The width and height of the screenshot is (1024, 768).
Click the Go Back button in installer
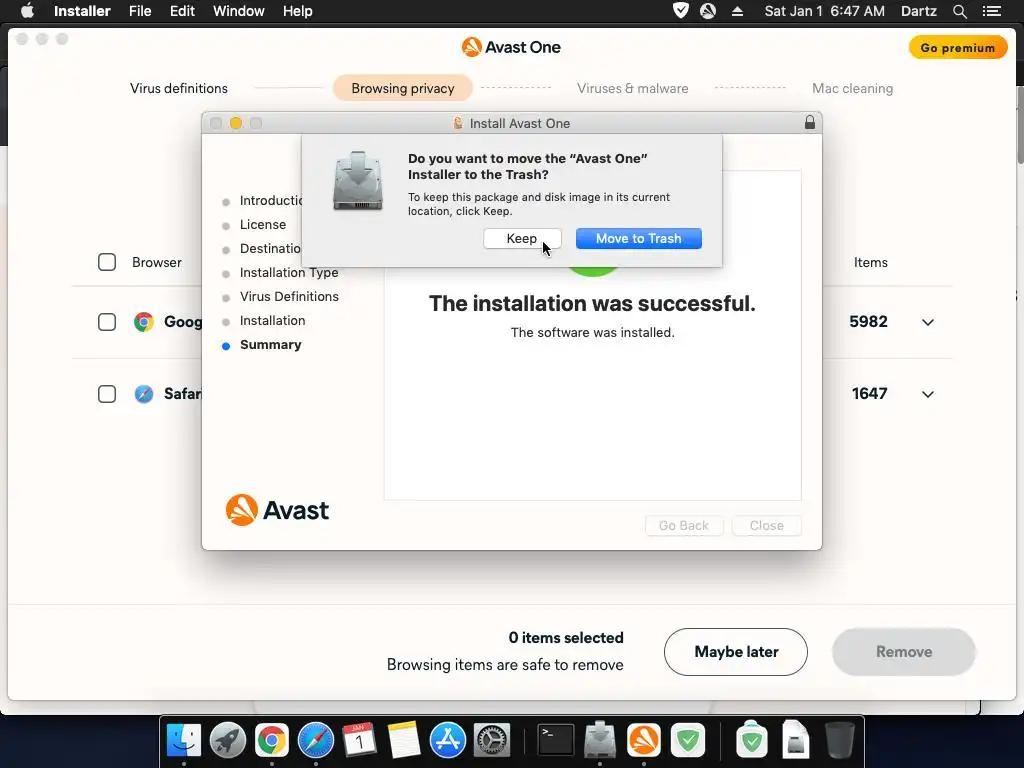coord(684,525)
